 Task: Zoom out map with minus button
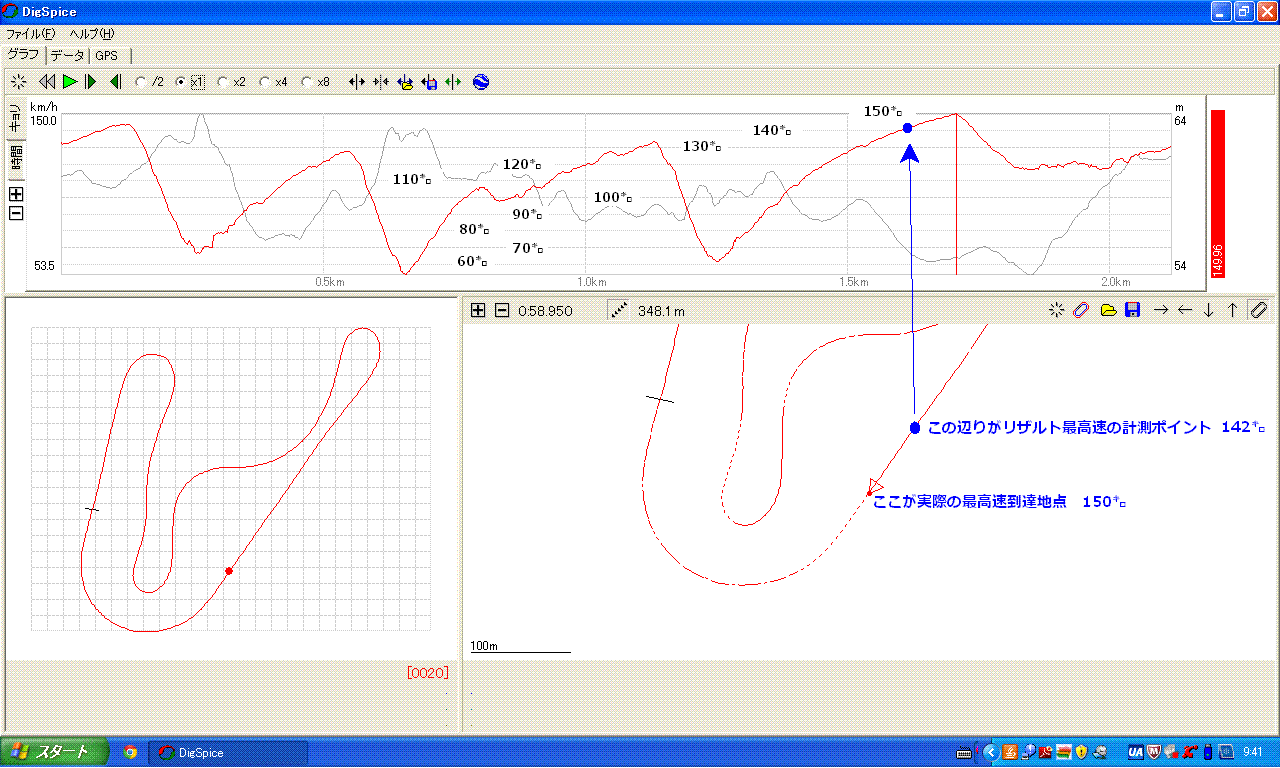tap(502, 310)
